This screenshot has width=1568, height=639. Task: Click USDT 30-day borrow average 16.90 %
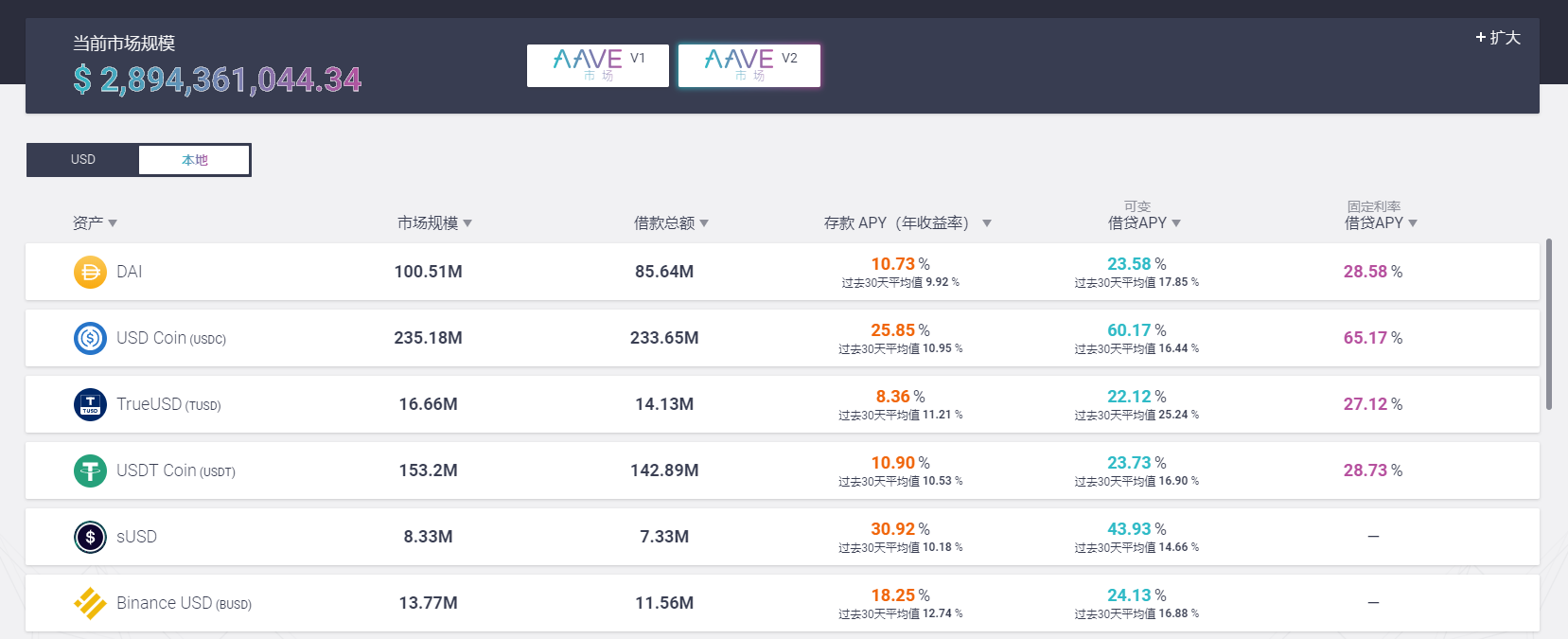(x=1136, y=481)
